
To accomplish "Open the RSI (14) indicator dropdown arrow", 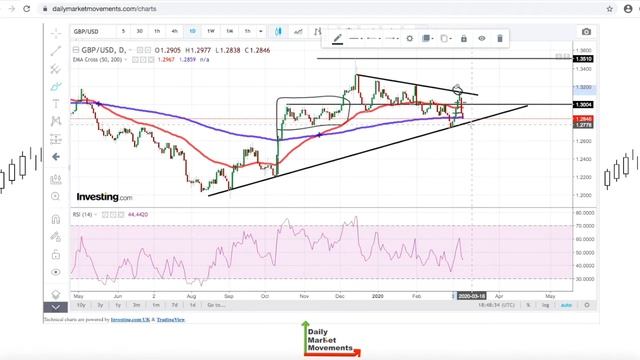I will (96, 215).
